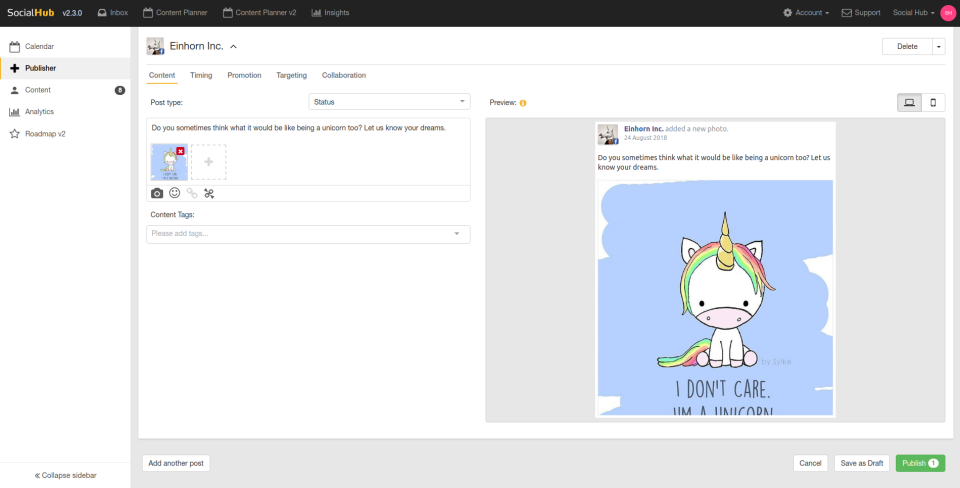
Task: Switch to the Content tab
Action: pos(162,75)
